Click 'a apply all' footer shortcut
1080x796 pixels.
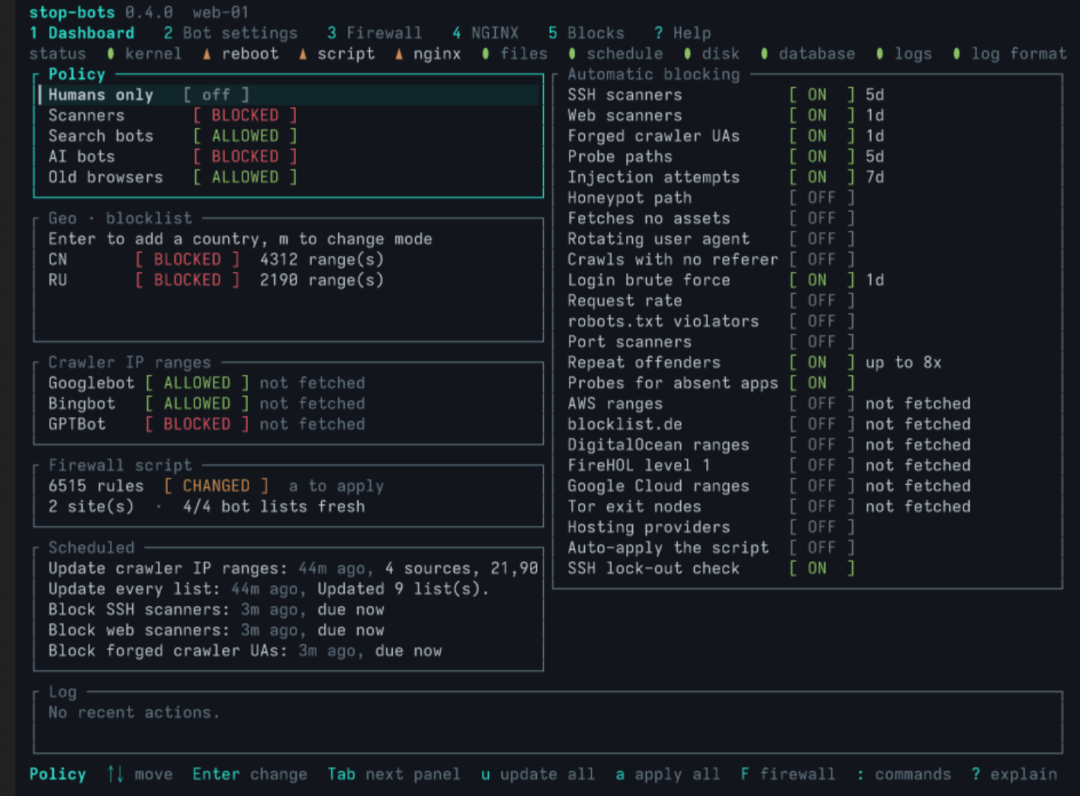(667, 775)
